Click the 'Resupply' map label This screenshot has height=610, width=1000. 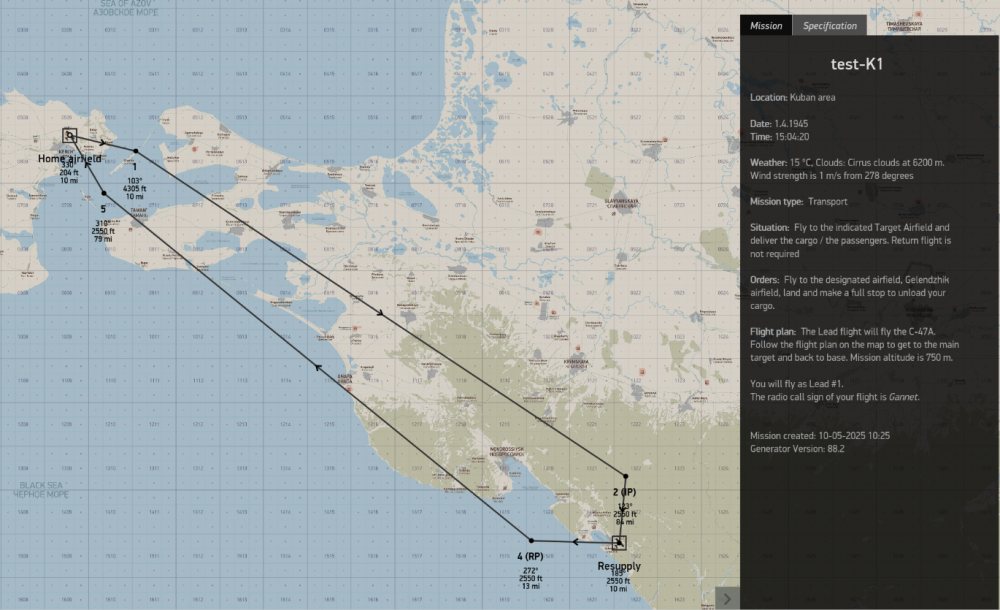619,566
